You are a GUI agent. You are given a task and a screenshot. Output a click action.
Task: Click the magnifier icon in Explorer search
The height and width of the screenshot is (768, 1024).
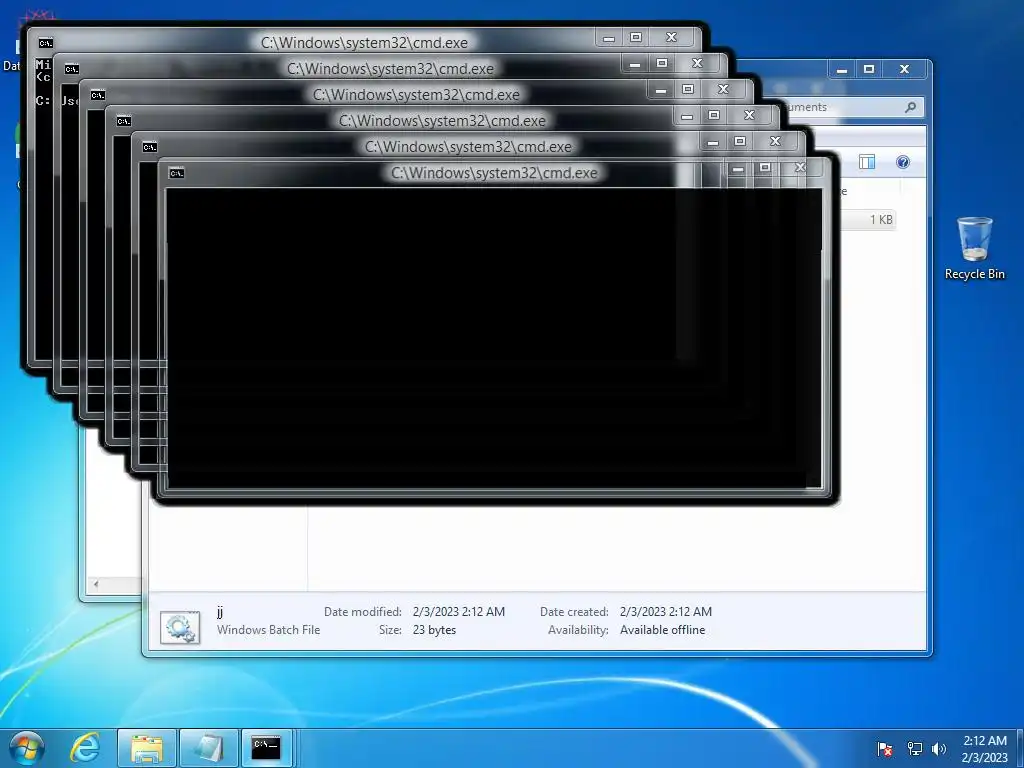coord(910,107)
